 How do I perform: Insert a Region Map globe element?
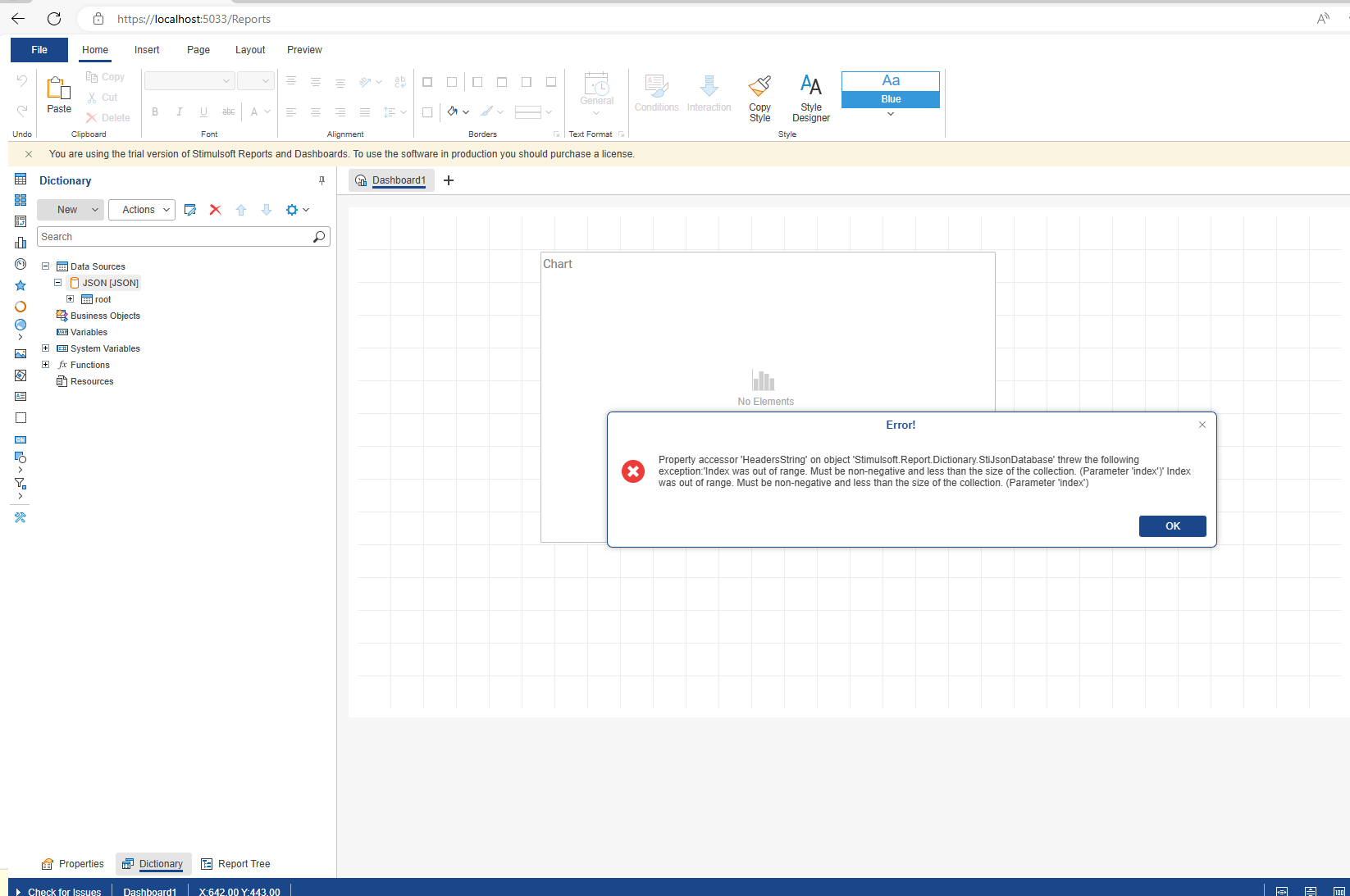pos(21,325)
